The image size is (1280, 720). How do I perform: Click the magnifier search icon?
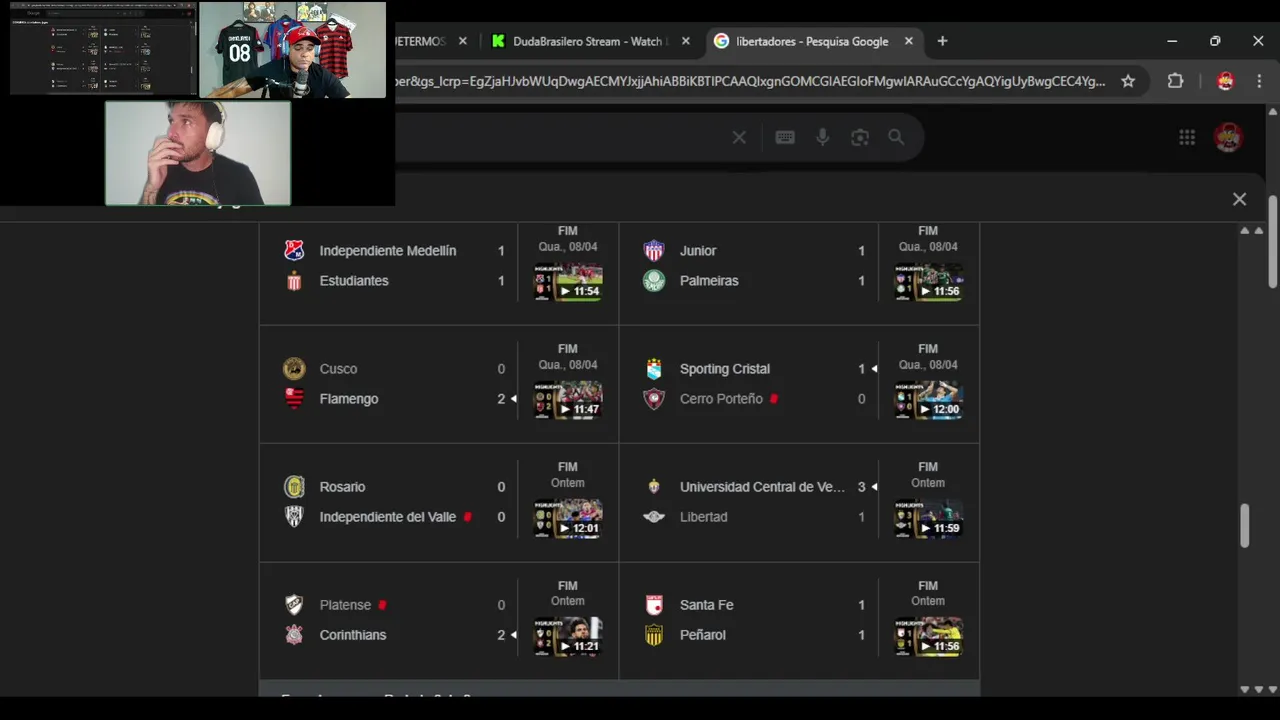click(x=896, y=138)
